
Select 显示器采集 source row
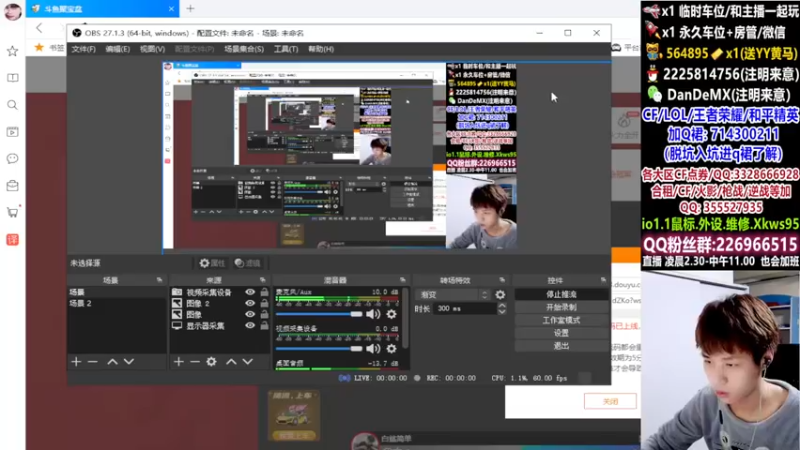point(219,326)
